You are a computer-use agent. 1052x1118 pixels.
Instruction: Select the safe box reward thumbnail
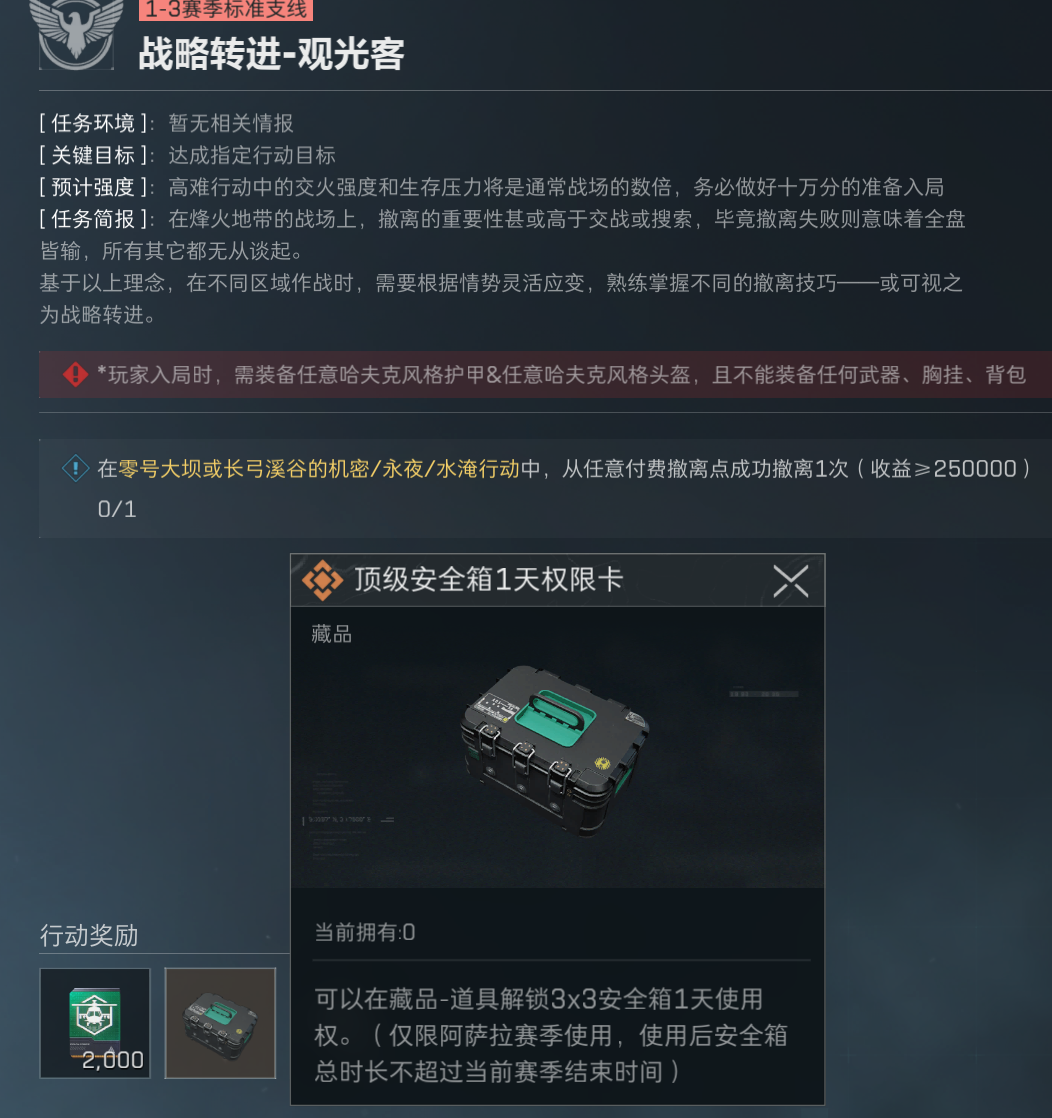pyautogui.click(x=220, y=1022)
